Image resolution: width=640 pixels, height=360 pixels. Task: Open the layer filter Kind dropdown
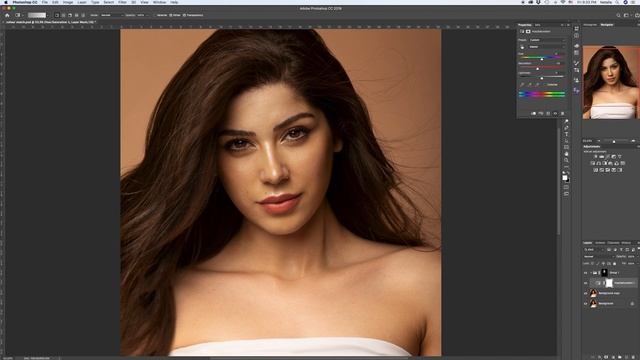594,249
